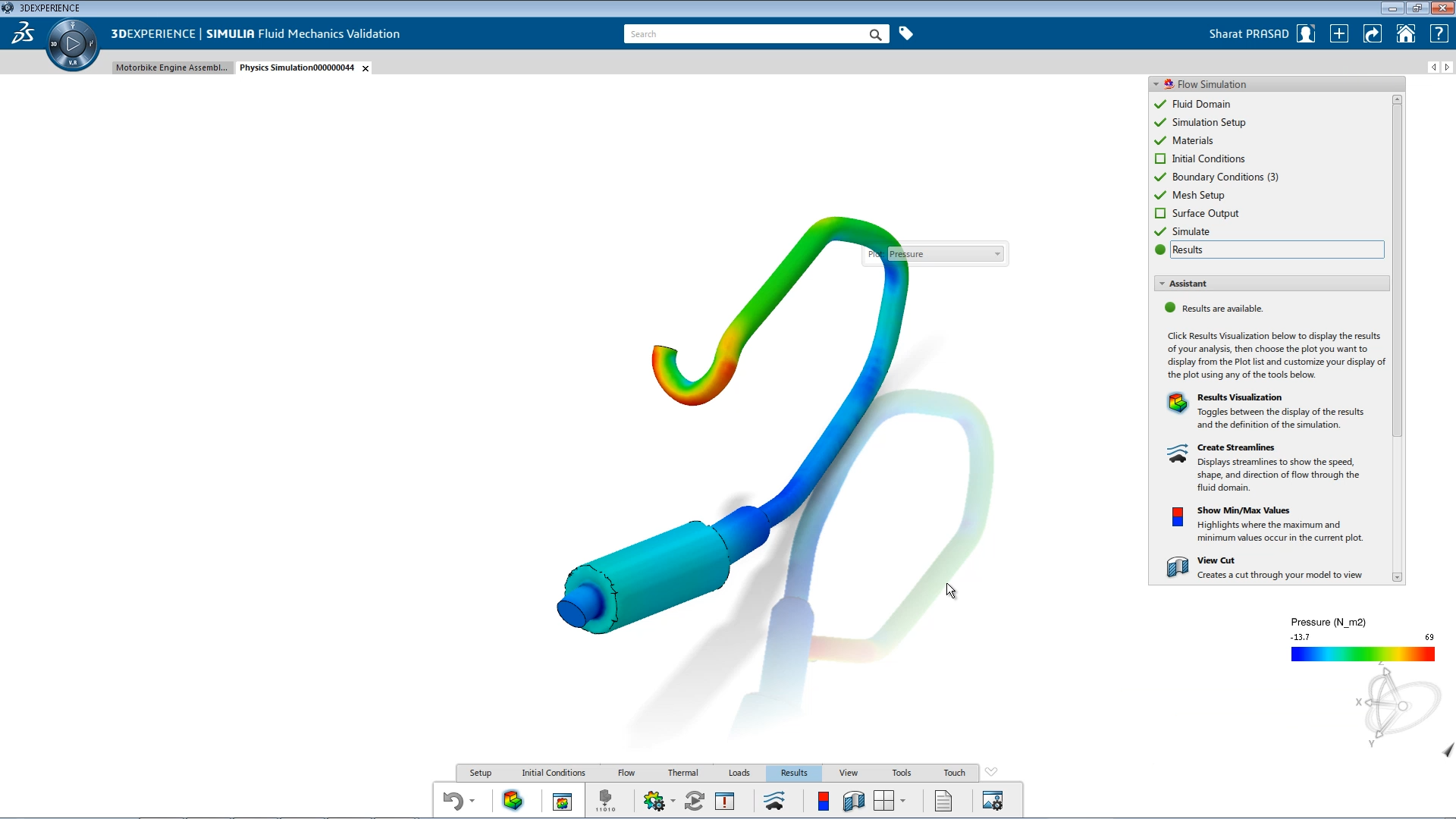The width and height of the screenshot is (1456, 819).
Task: Click the tag icon beside search
Action: click(905, 33)
